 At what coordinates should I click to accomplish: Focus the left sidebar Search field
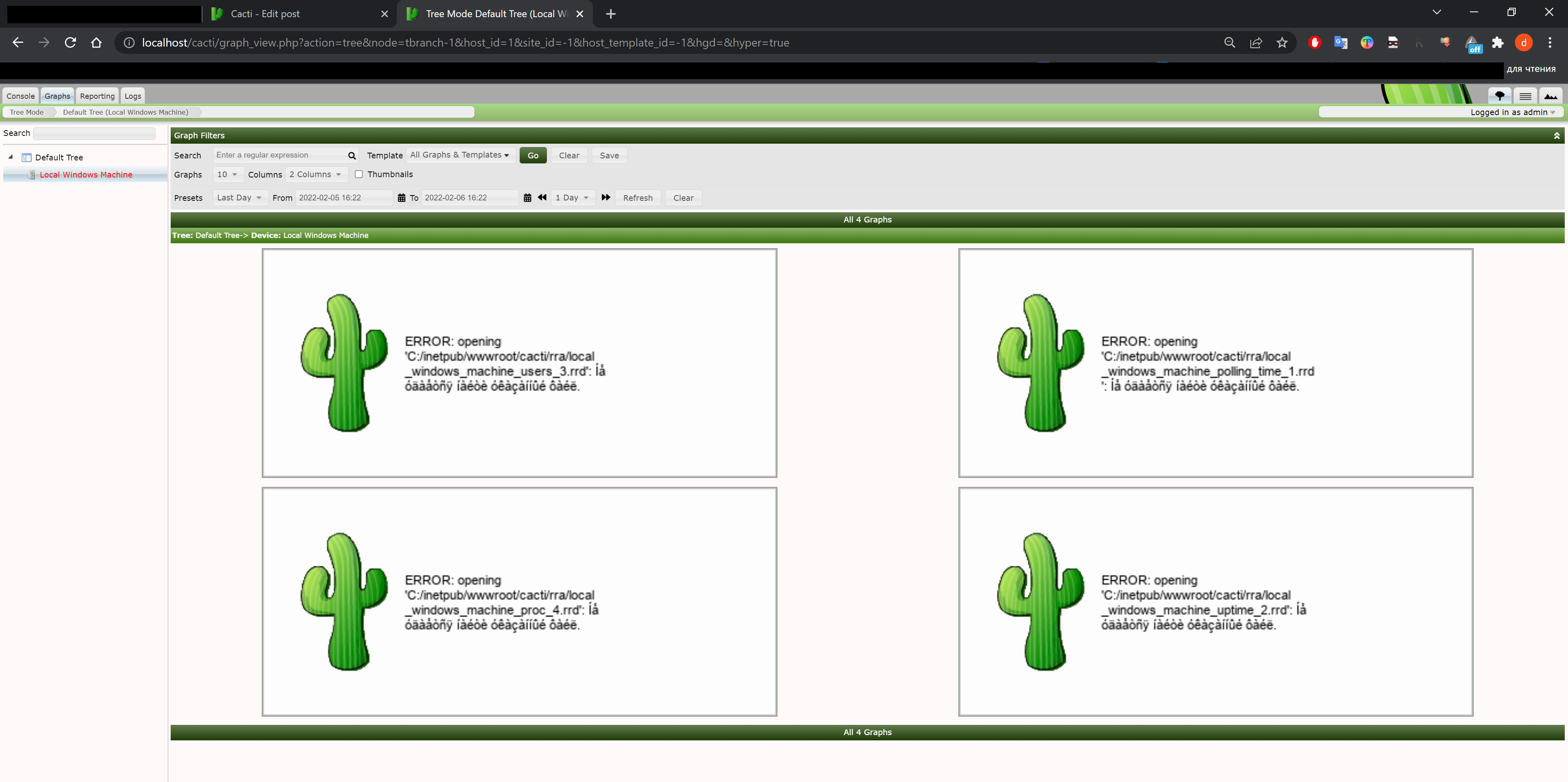94,133
